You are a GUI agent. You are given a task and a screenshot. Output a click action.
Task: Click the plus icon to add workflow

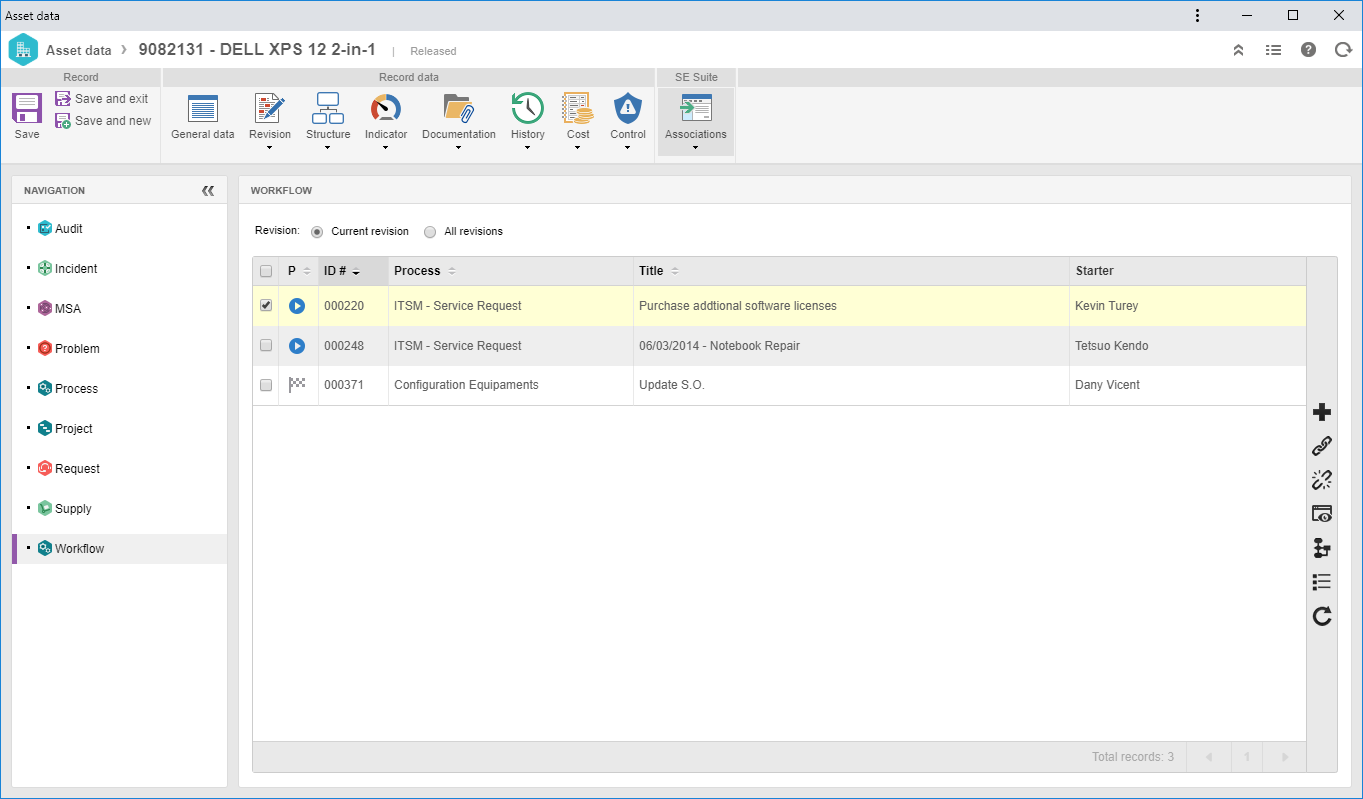(1322, 412)
